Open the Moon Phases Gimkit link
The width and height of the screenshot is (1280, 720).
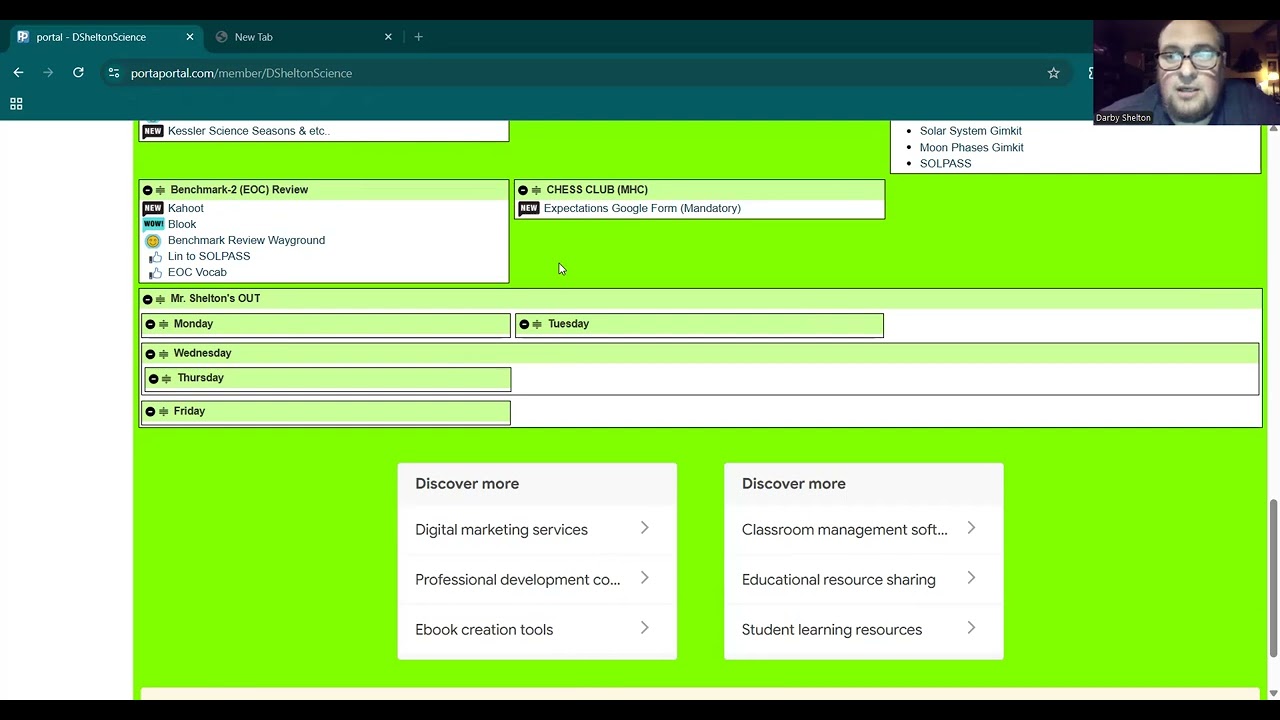pos(972,147)
